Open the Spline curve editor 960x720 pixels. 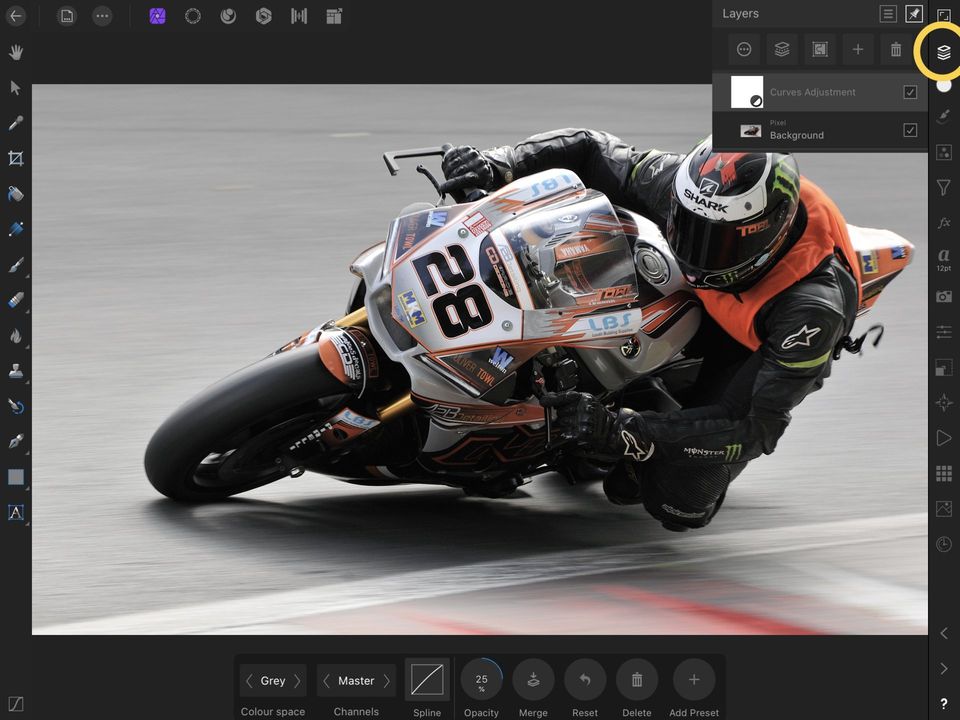click(x=427, y=680)
